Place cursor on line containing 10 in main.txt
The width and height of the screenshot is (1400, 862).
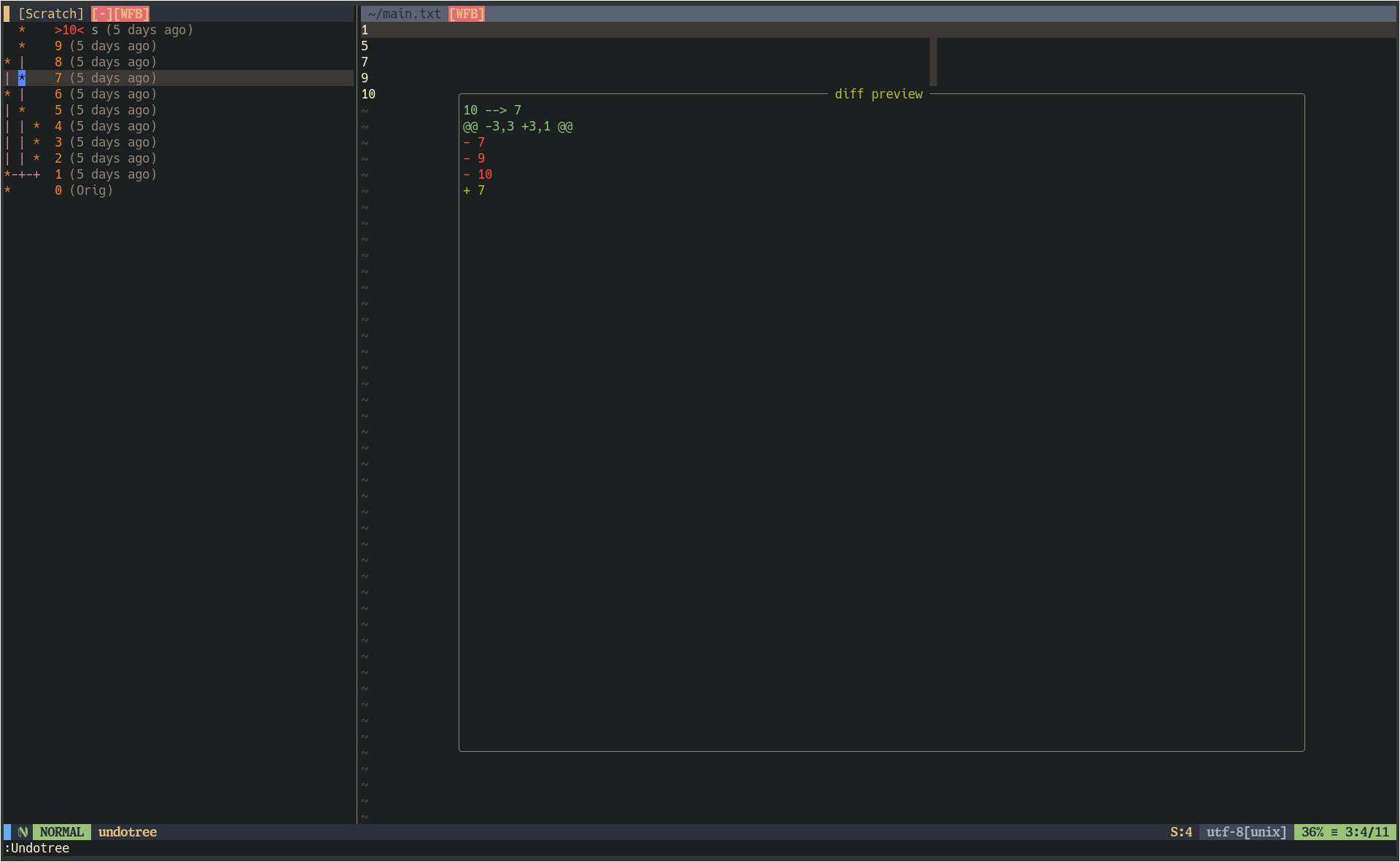(368, 94)
